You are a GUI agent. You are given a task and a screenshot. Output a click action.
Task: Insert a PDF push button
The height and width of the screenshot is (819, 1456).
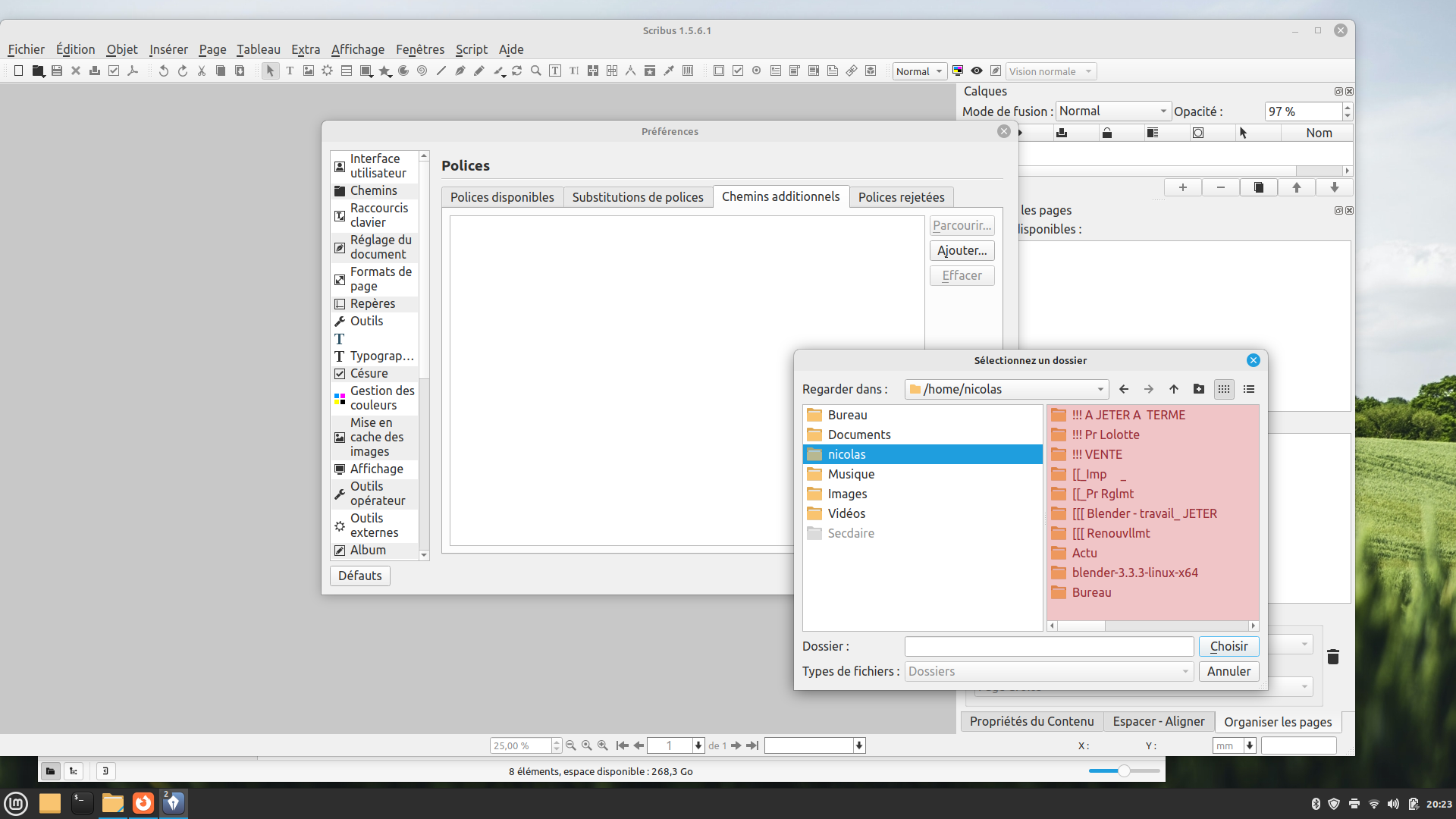719,71
